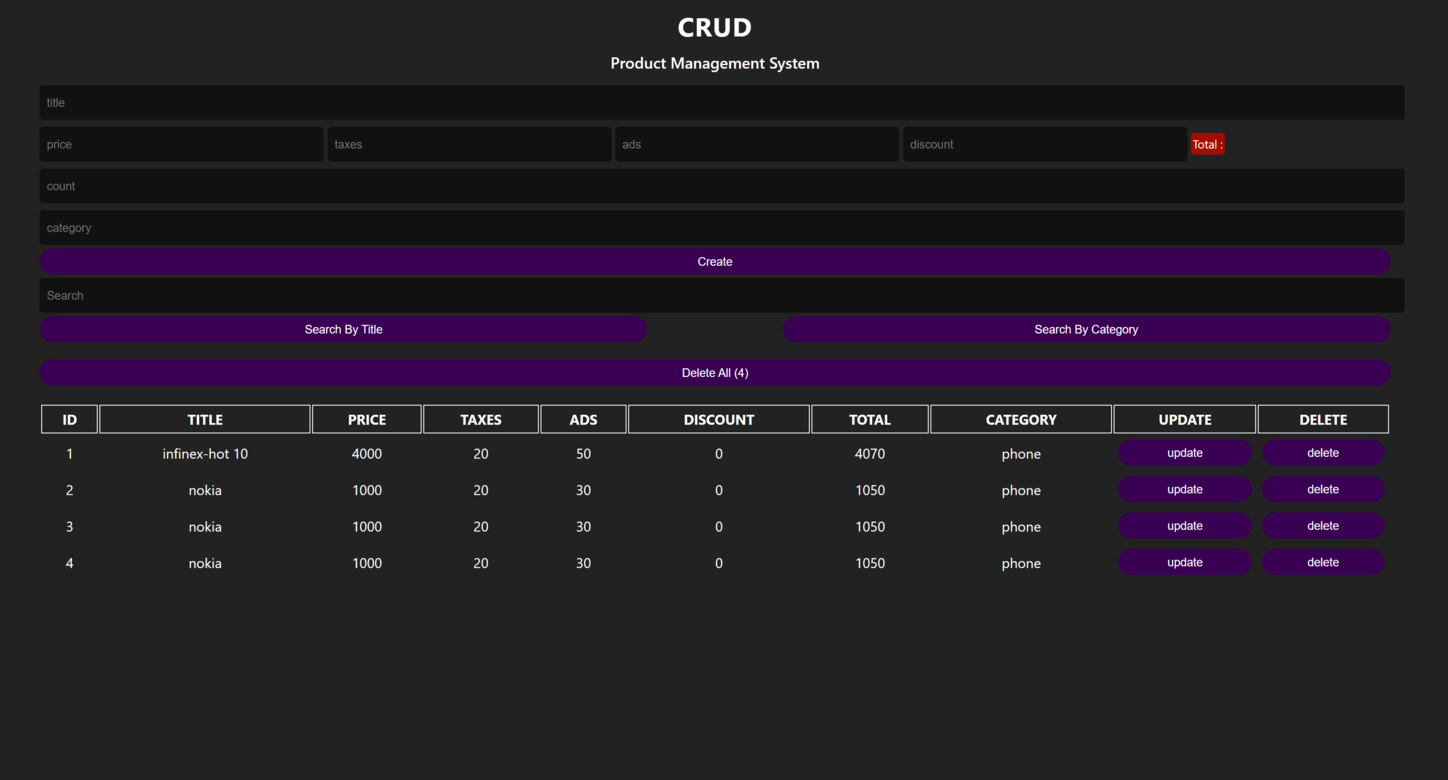Choose Search By Category mode
This screenshot has width=1448, height=780.
[x=1086, y=330]
